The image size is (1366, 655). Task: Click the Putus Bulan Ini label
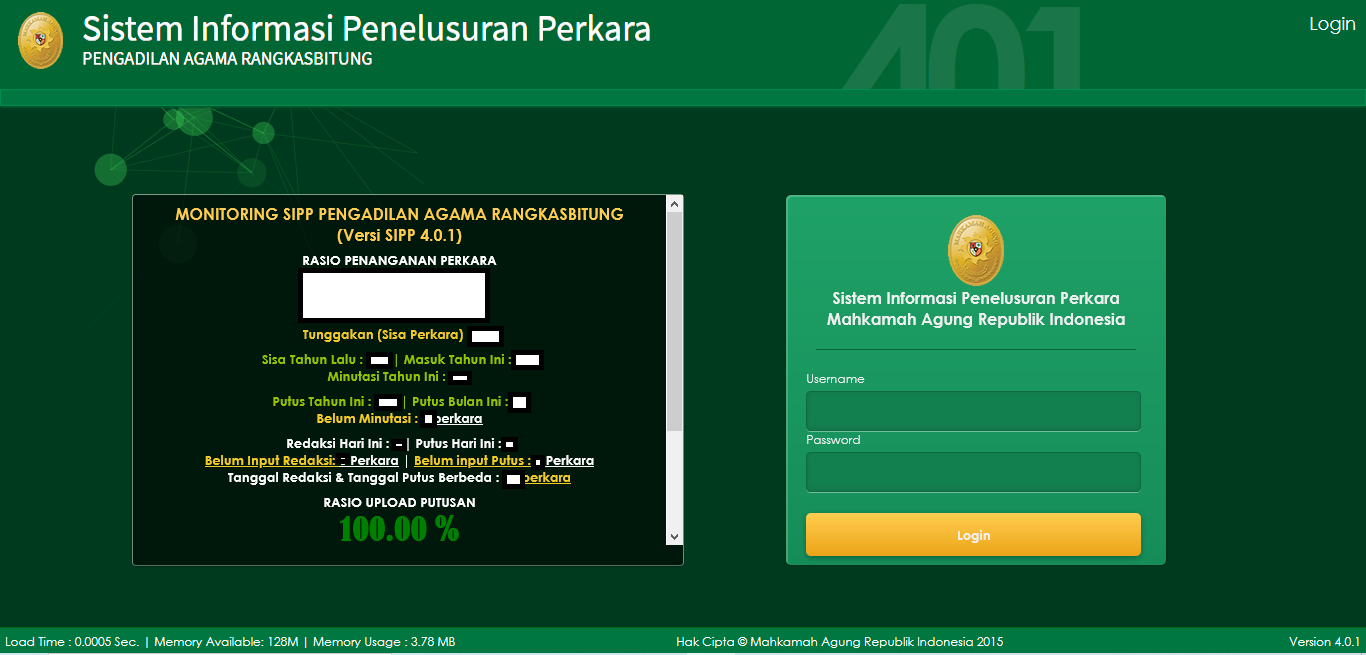click(460, 402)
